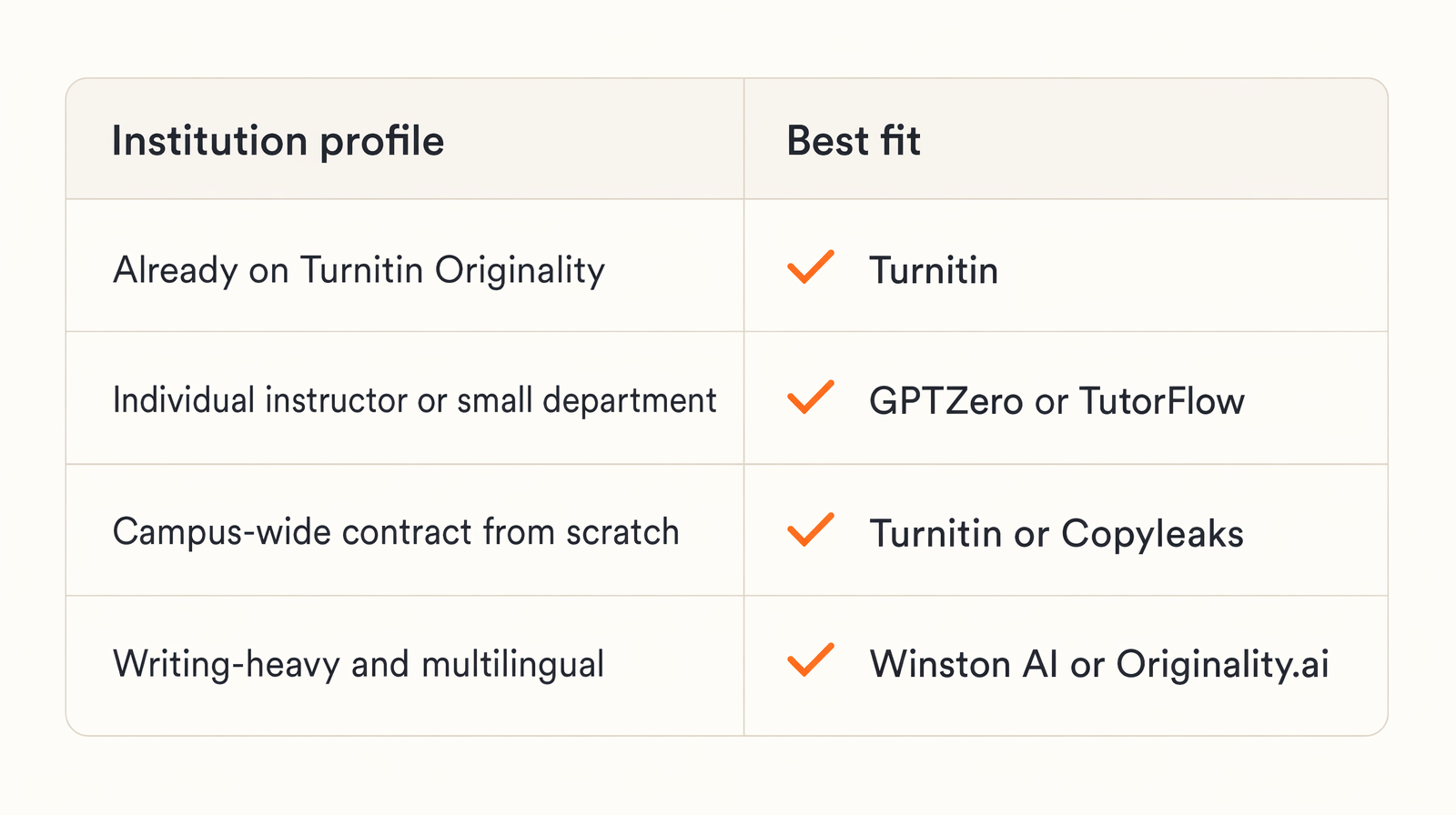1456x815 pixels.
Task: Click the Turnitin text in first row
Action: point(934,271)
